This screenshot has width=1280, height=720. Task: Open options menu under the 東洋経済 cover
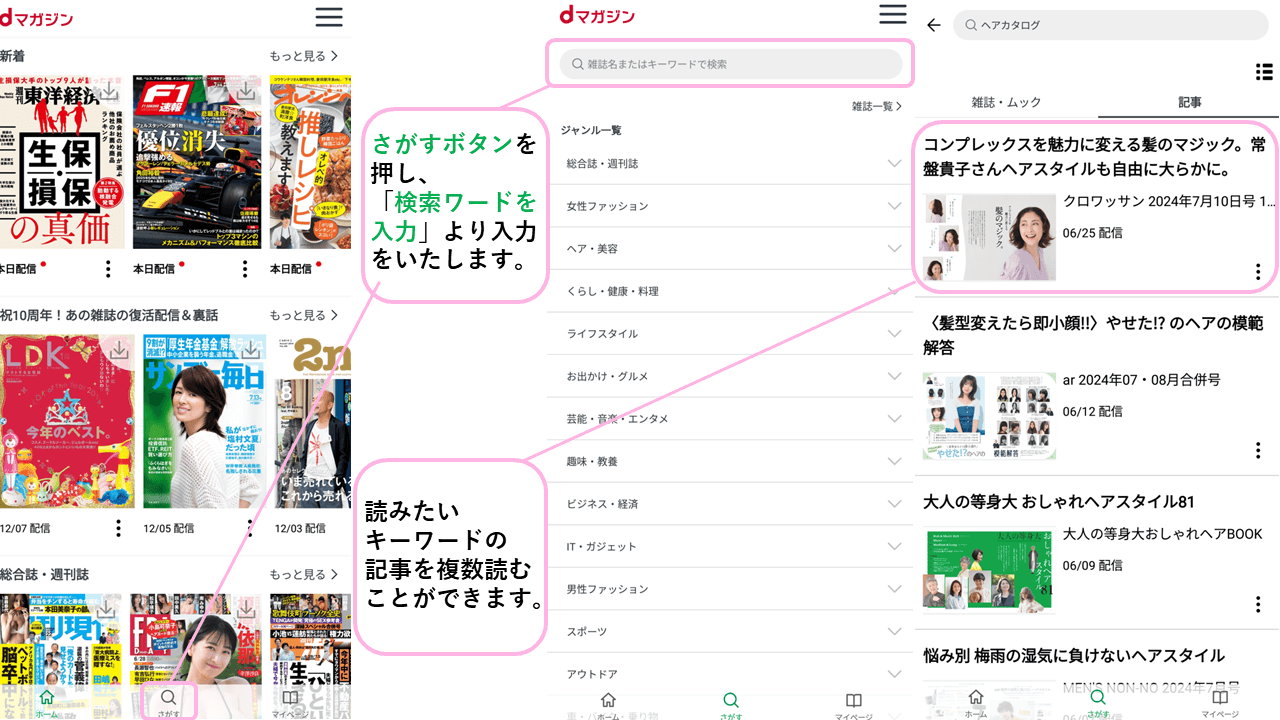click(x=108, y=269)
